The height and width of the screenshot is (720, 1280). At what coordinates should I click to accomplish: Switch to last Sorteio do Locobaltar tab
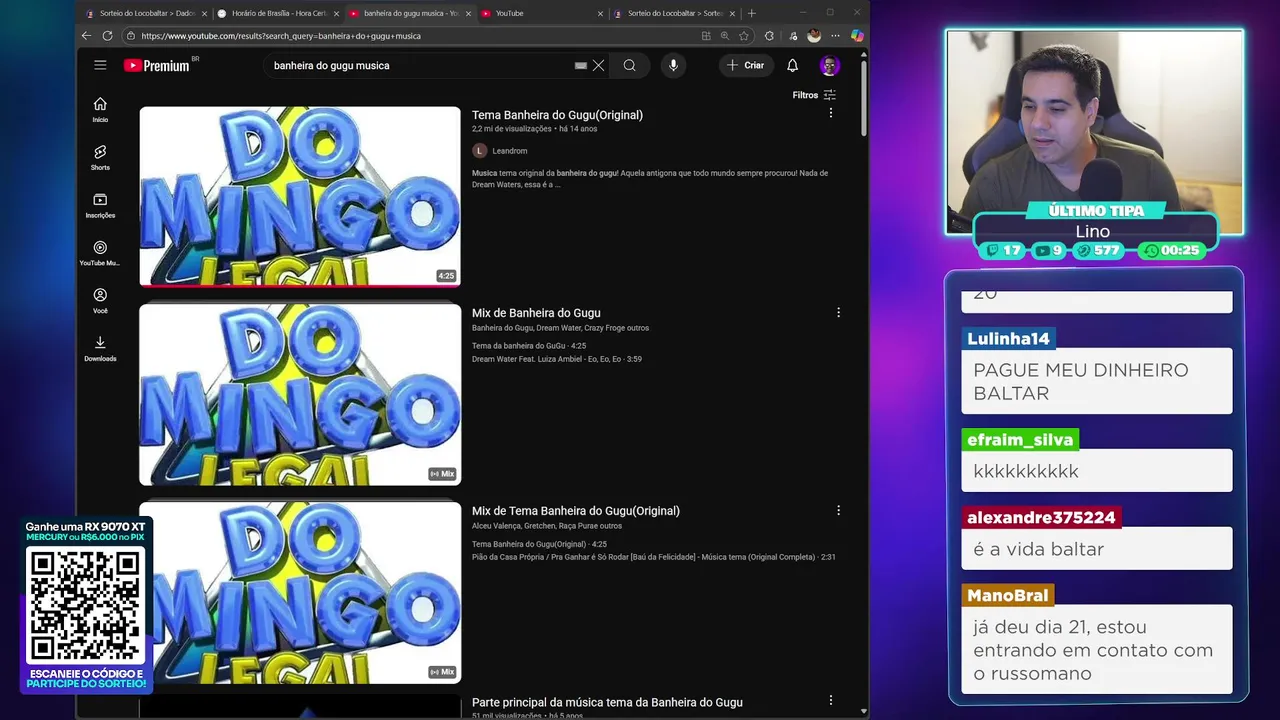[674, 13]
